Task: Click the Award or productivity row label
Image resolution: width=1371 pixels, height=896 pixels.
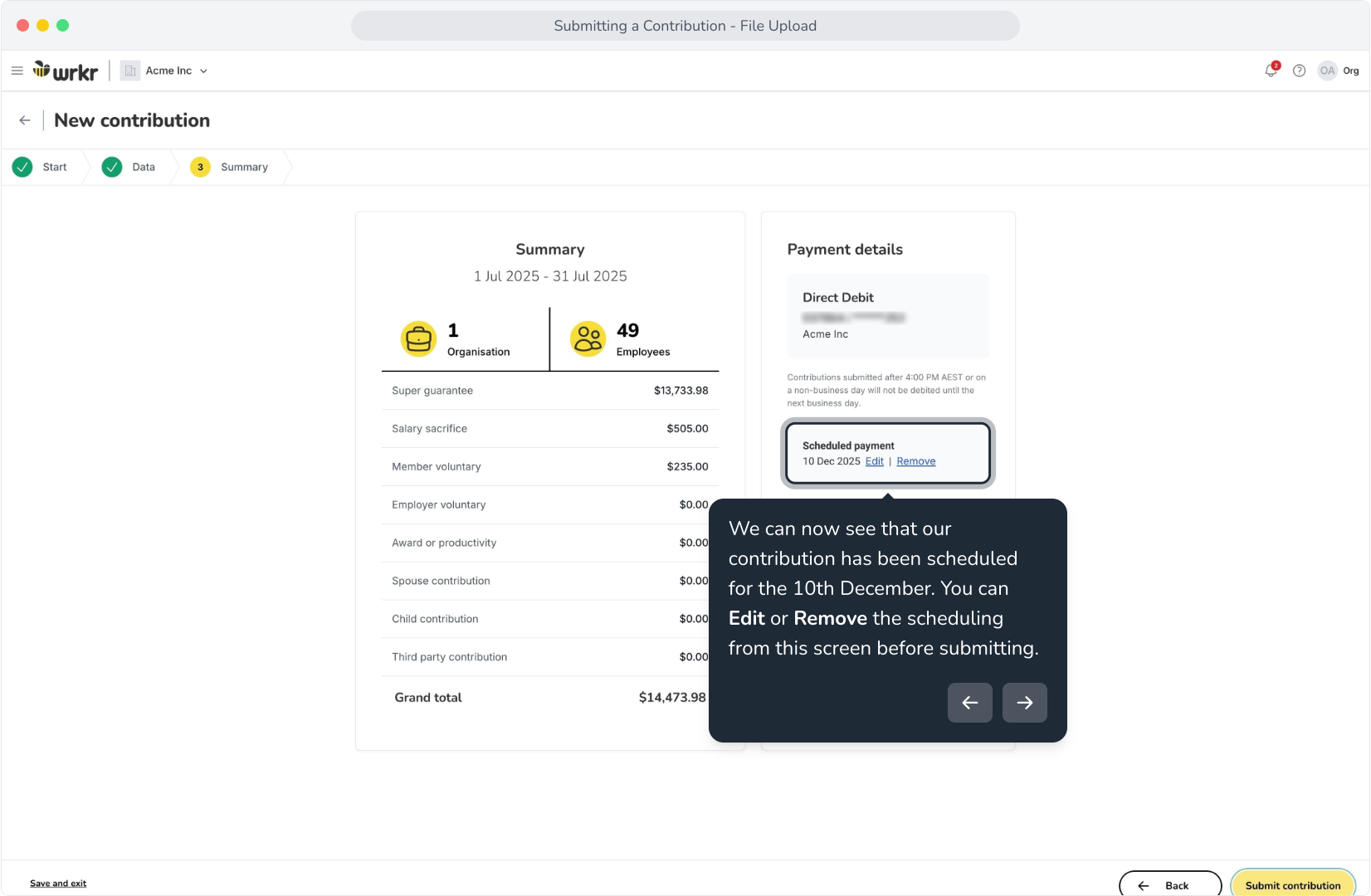Action: [444, 543]
